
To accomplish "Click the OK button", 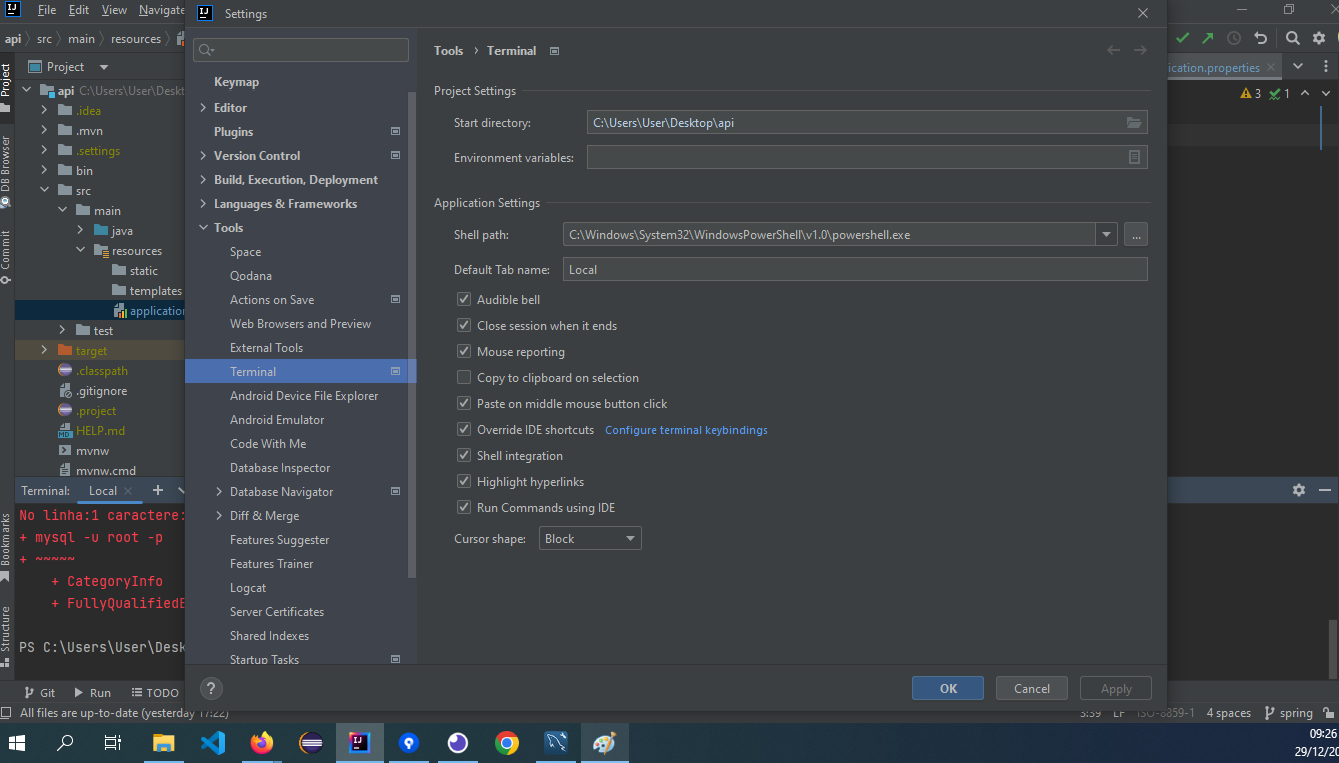I will (x=948, y=688).
